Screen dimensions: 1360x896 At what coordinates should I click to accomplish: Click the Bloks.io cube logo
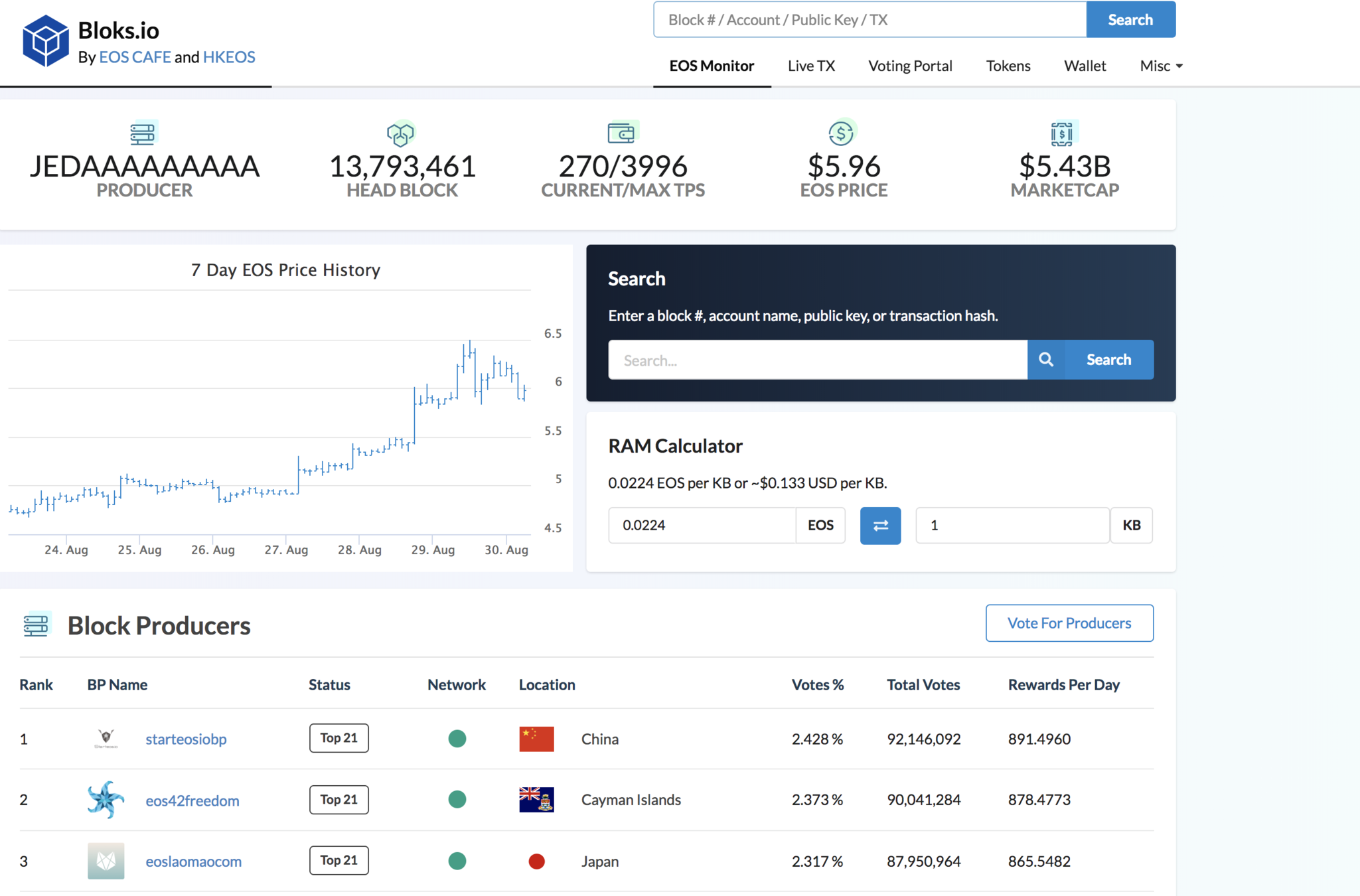point(45,41)
